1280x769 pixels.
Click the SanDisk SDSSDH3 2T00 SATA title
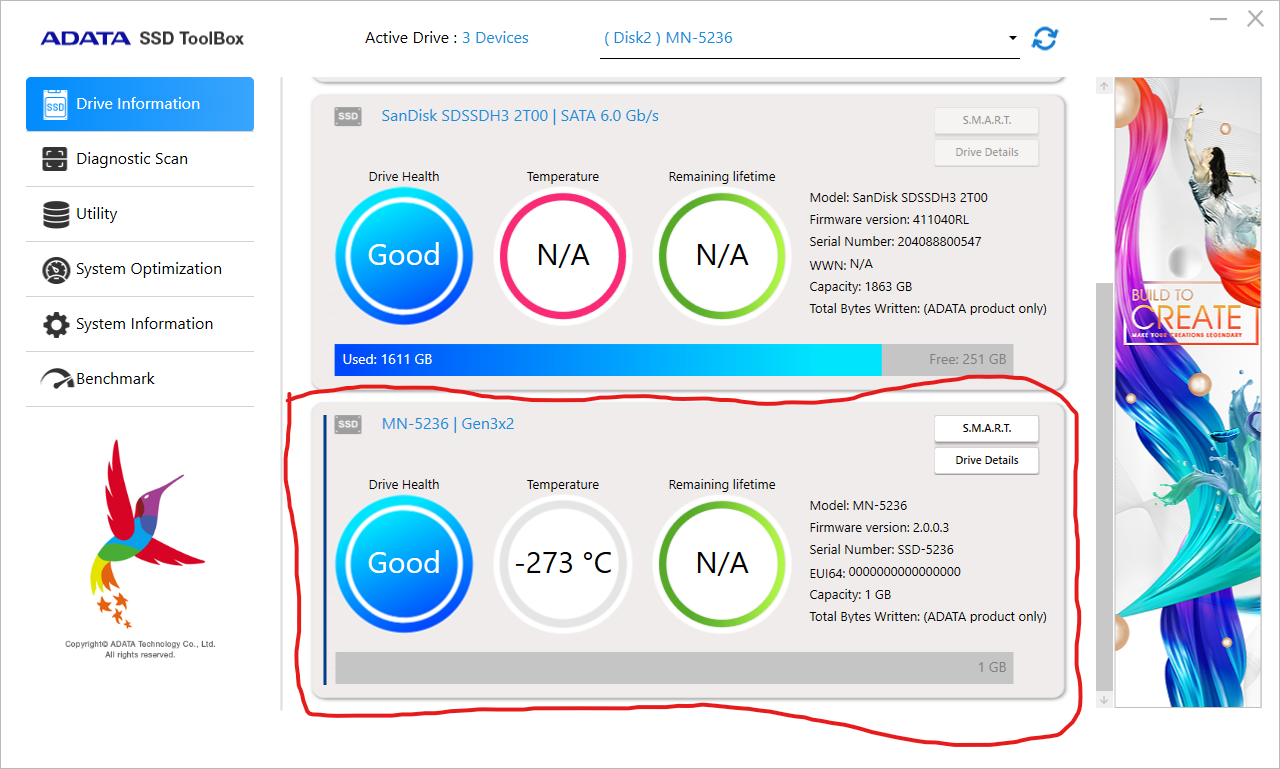(x=520, y=116)
